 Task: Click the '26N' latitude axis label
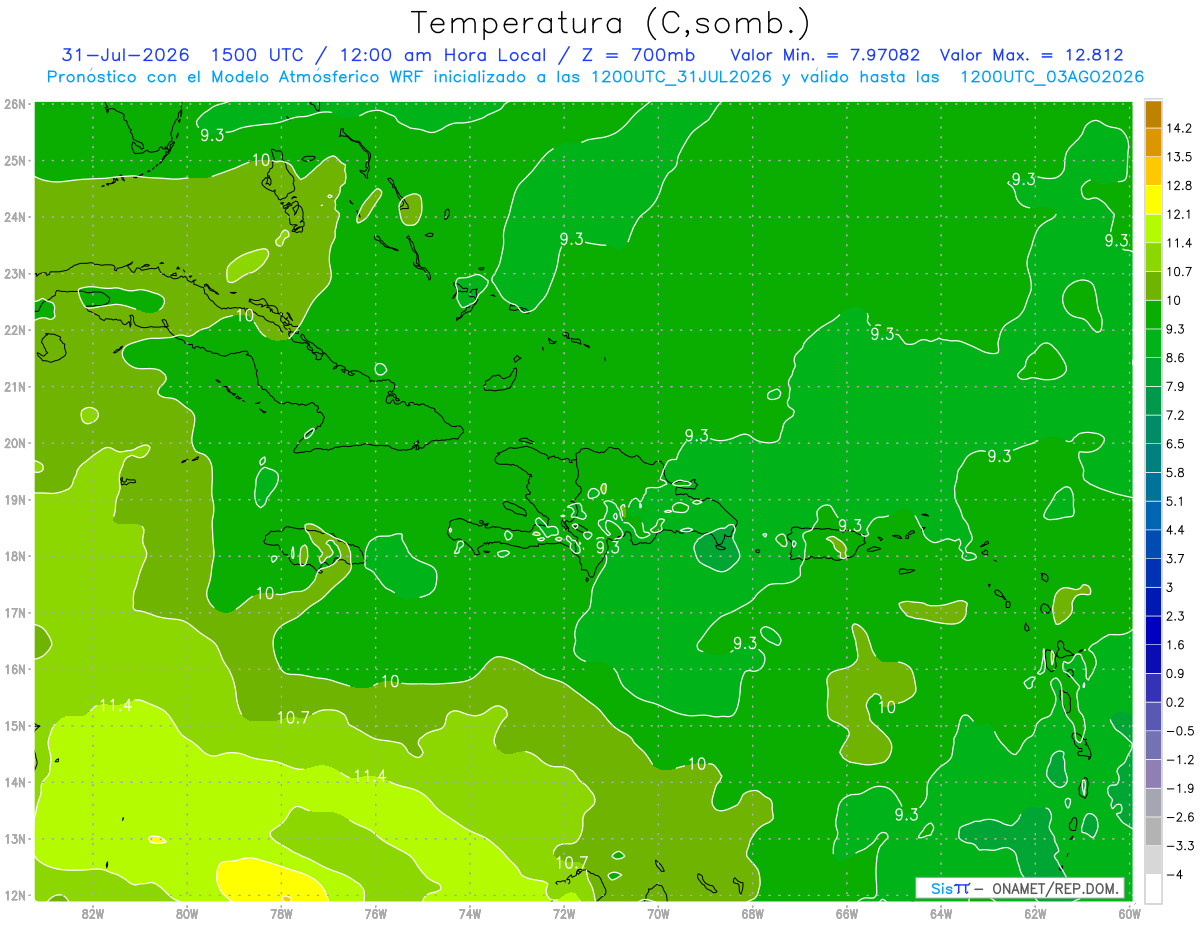[x=14, y=104]
